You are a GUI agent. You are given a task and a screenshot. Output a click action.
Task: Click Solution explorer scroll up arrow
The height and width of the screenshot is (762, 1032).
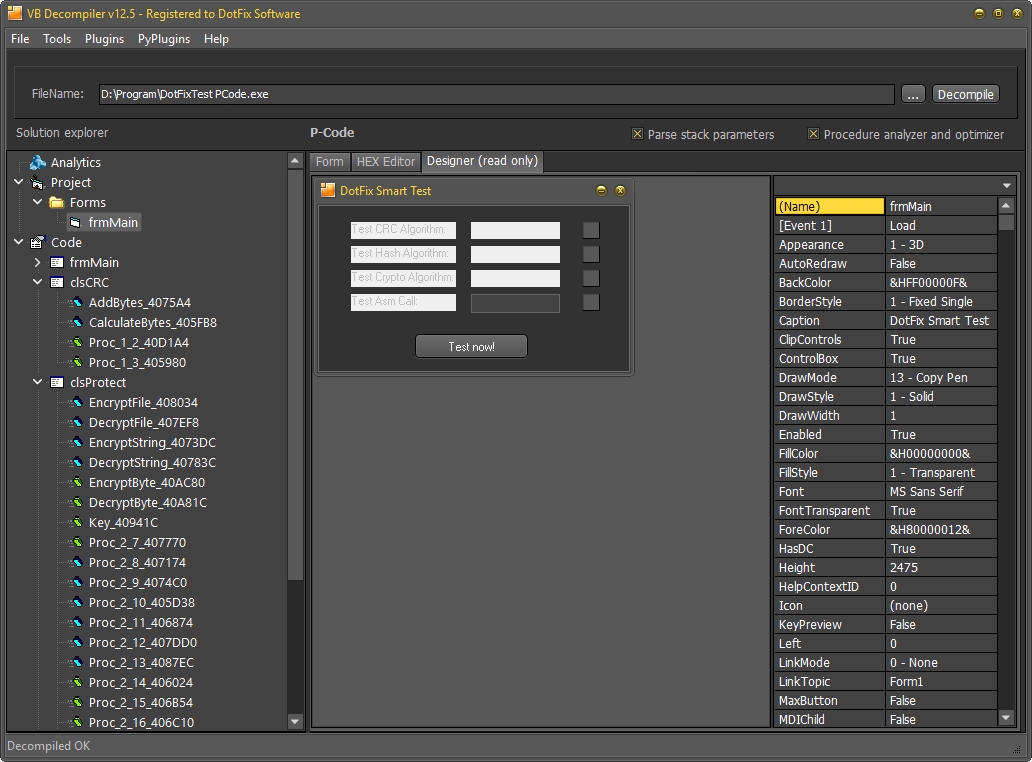pos(295,161)
